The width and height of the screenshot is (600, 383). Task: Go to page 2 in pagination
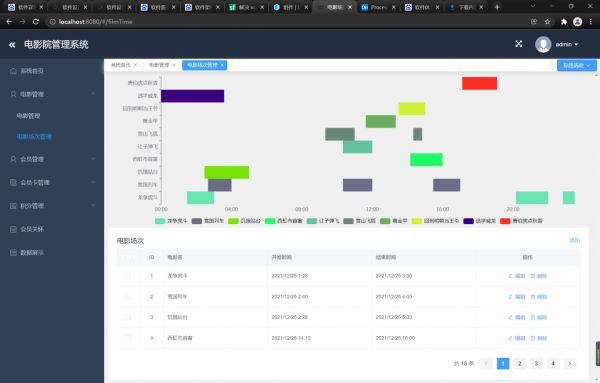click(519, 363)
